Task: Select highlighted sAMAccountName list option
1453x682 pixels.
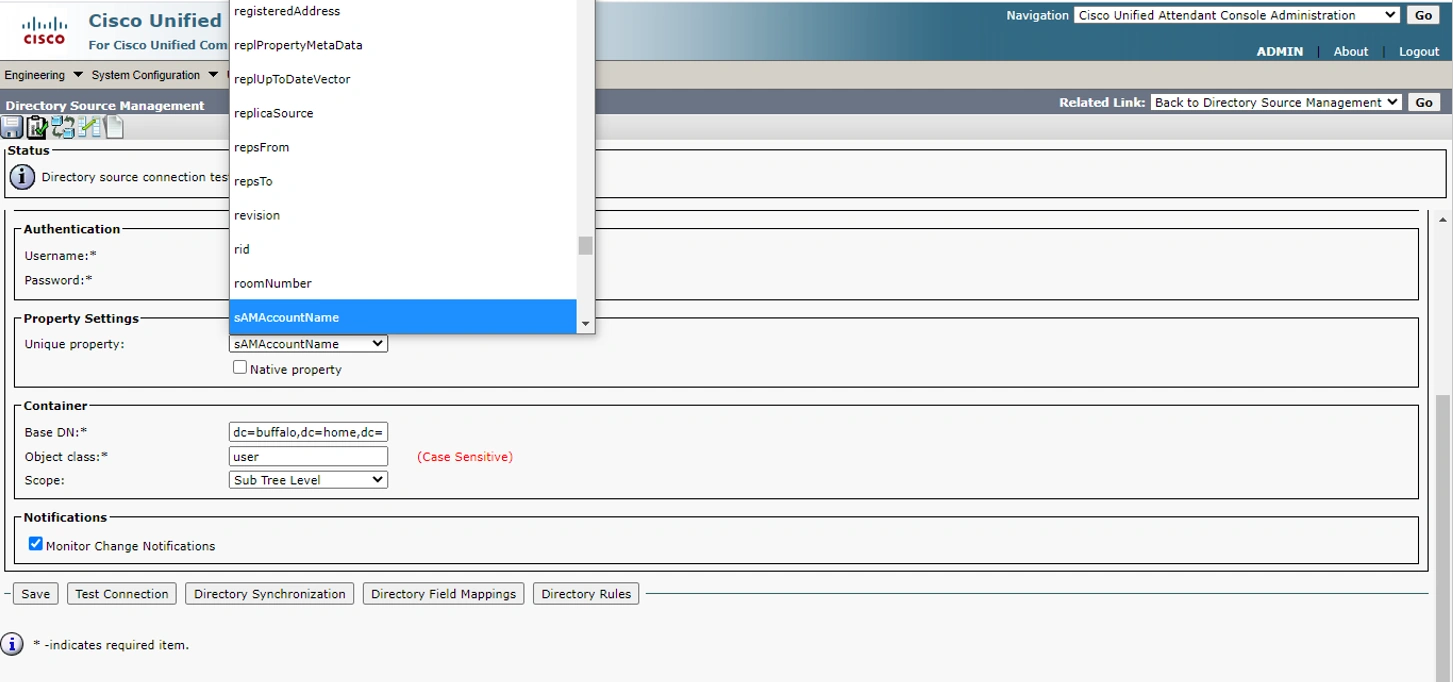Action: point(403,317)
